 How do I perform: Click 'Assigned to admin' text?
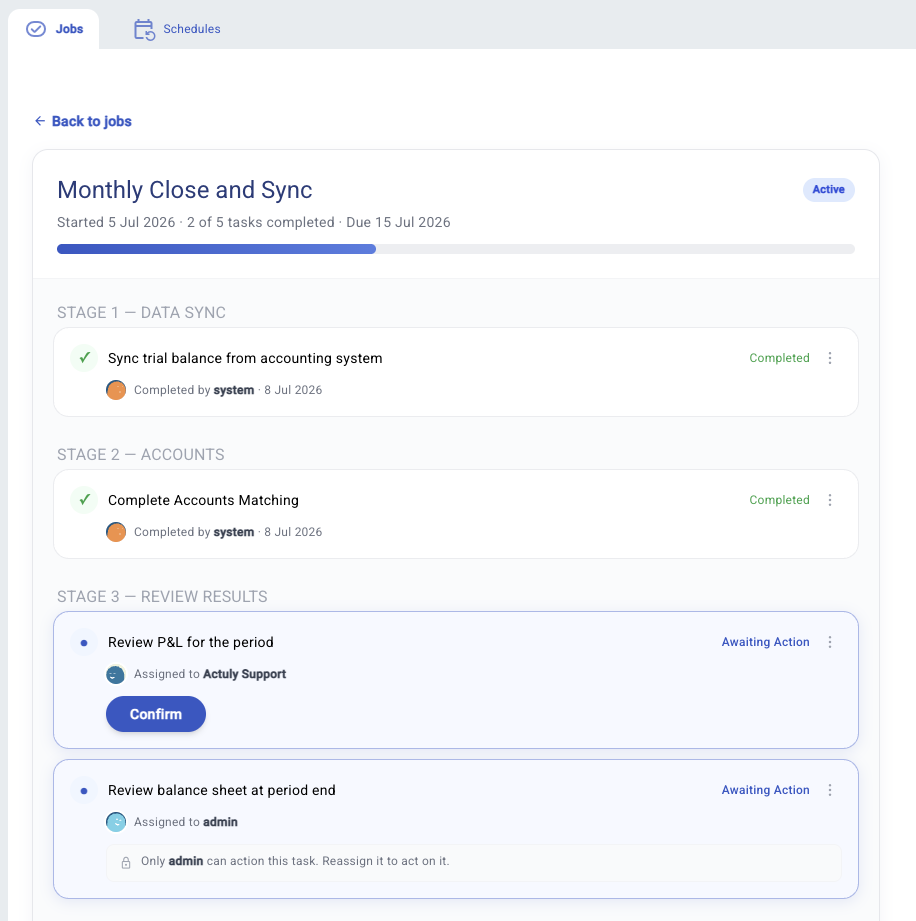[x=186, y=822]
